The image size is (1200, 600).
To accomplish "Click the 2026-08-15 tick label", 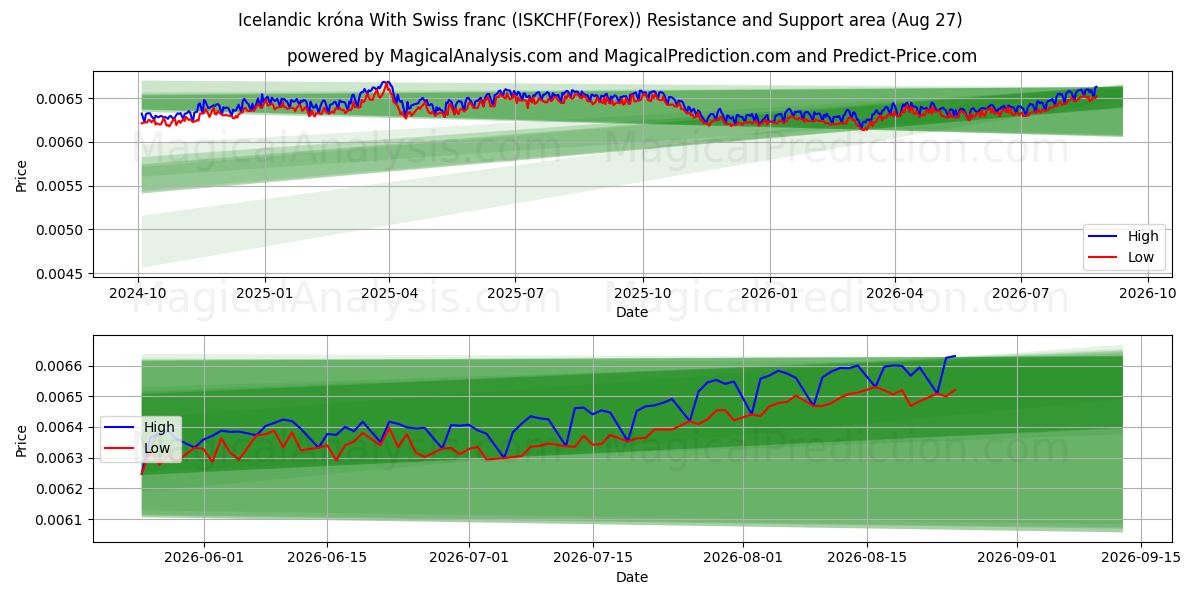I will [866, 558].
